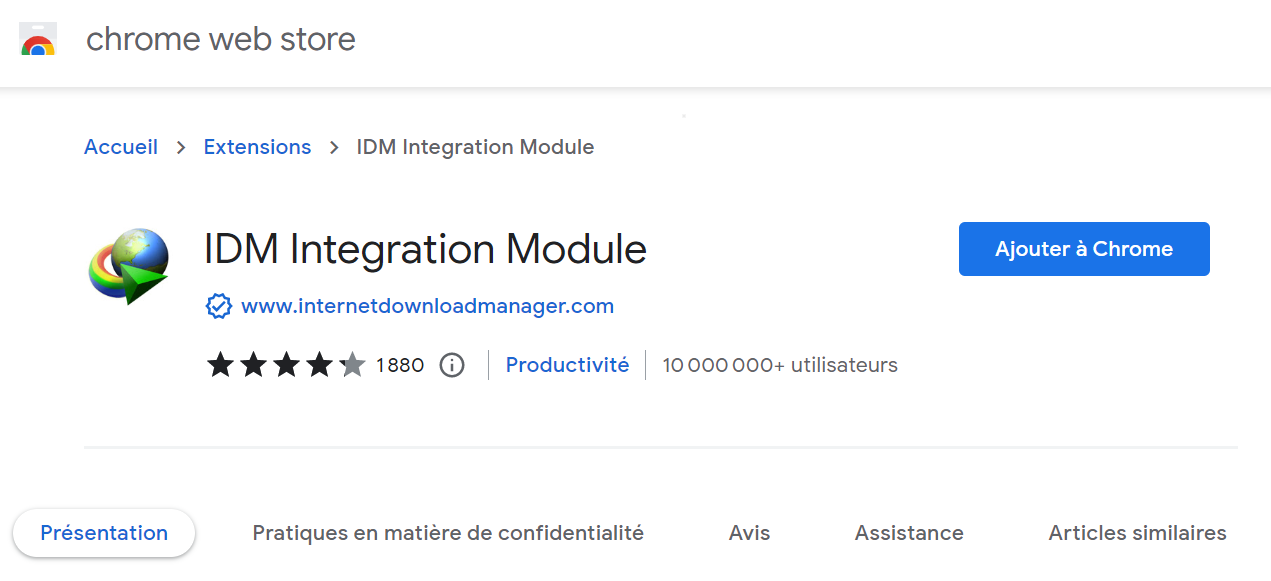
Task: Open Pratiques en matière de confidentialité
Action: click(x=447, y=533)
